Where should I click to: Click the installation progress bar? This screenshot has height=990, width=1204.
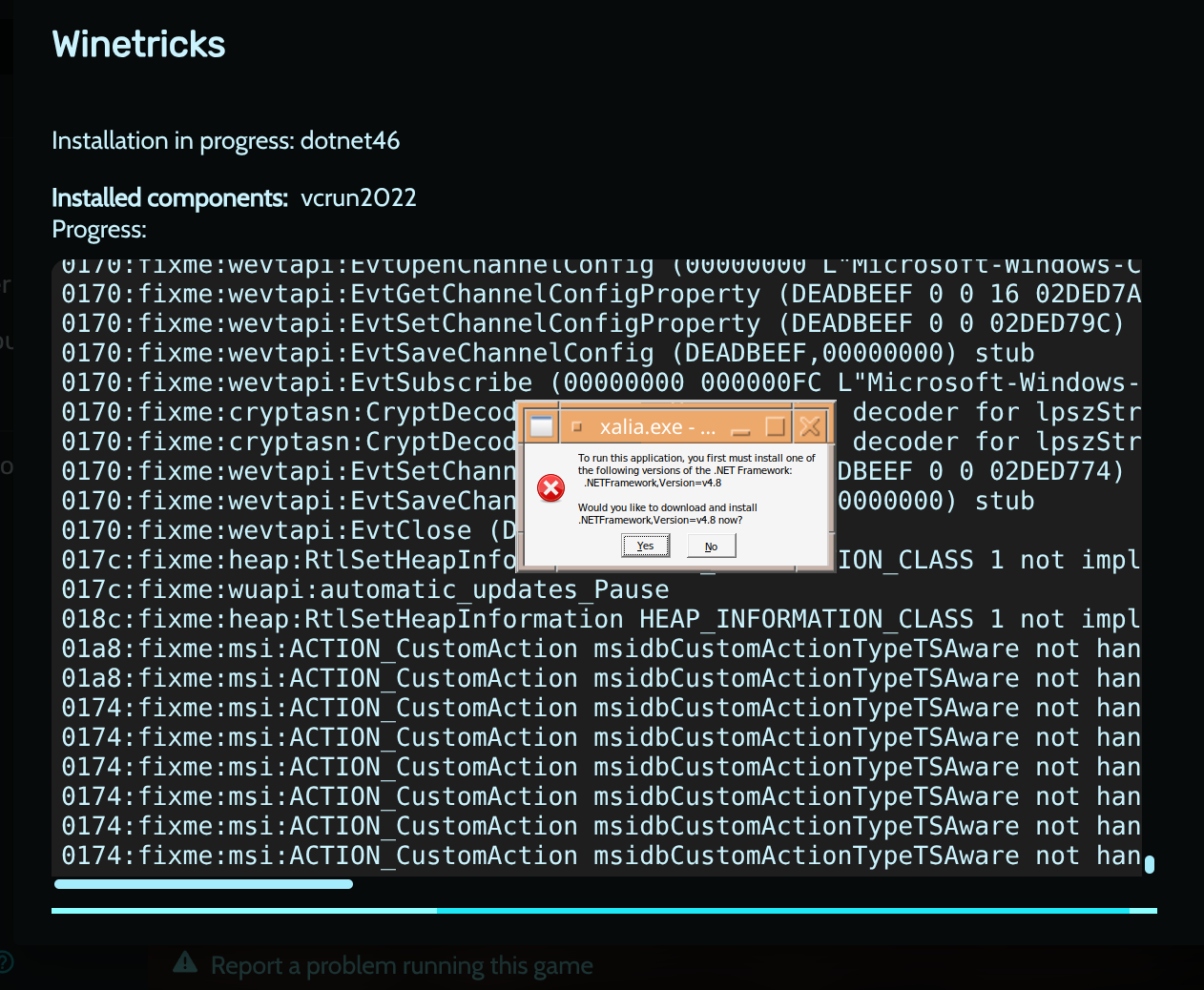coord(604,911)
